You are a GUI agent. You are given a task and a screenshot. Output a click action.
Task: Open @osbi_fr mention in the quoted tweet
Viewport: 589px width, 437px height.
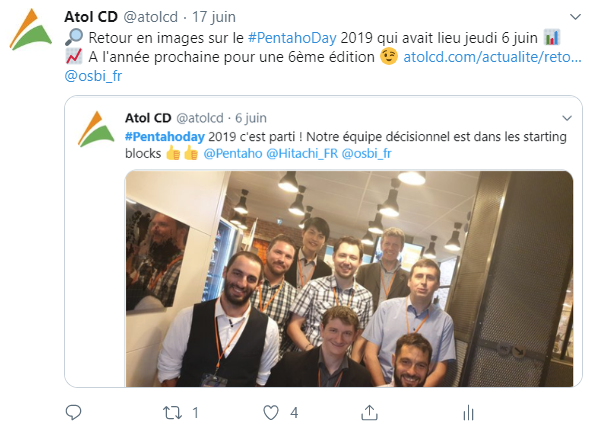click(367, 153)
